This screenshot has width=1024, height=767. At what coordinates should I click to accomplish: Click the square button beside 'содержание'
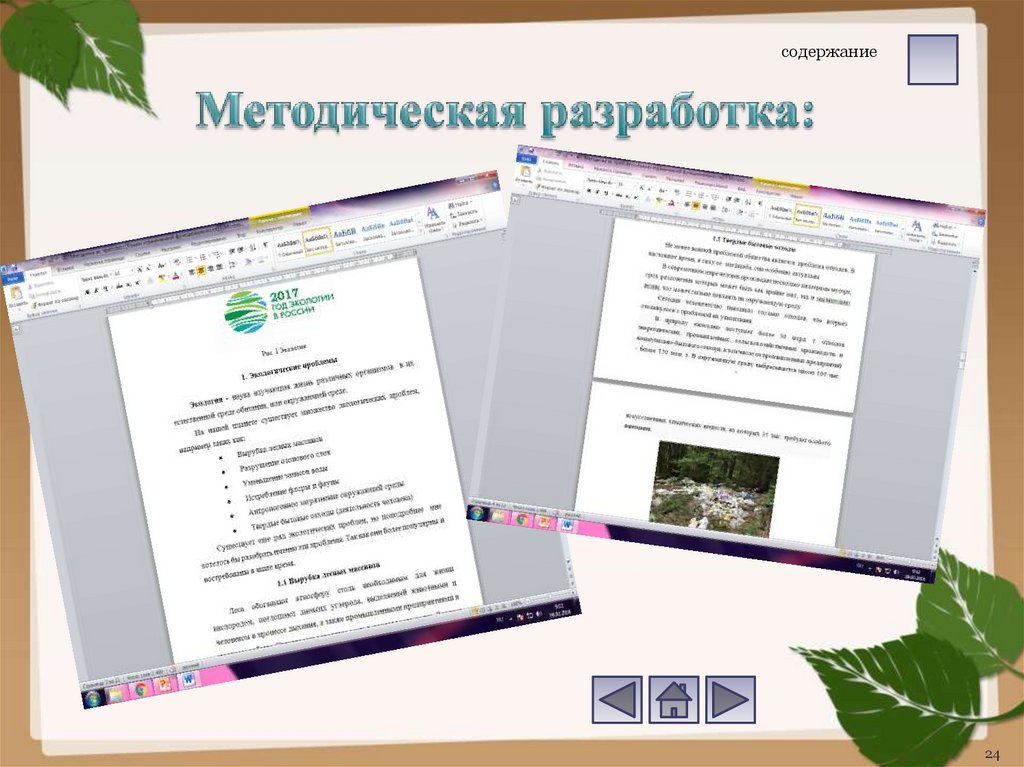933,59
